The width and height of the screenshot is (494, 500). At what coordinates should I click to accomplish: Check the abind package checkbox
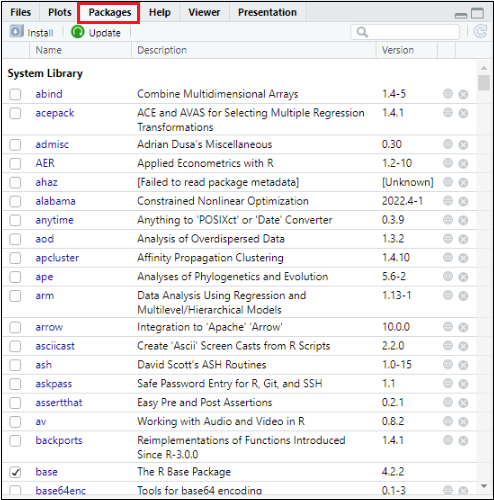coord(15,94)
